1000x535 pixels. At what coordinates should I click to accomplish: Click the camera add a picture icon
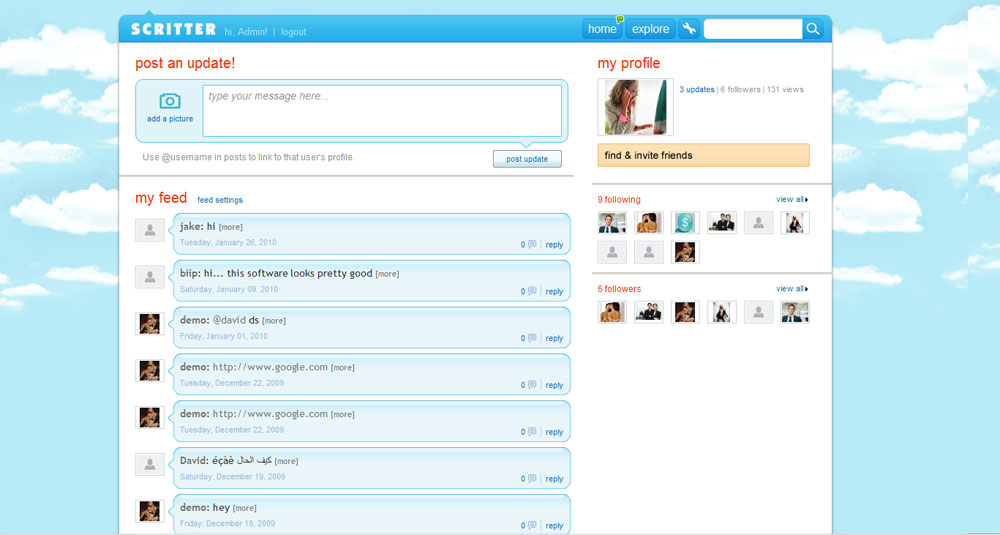click(x=170, y=101)
